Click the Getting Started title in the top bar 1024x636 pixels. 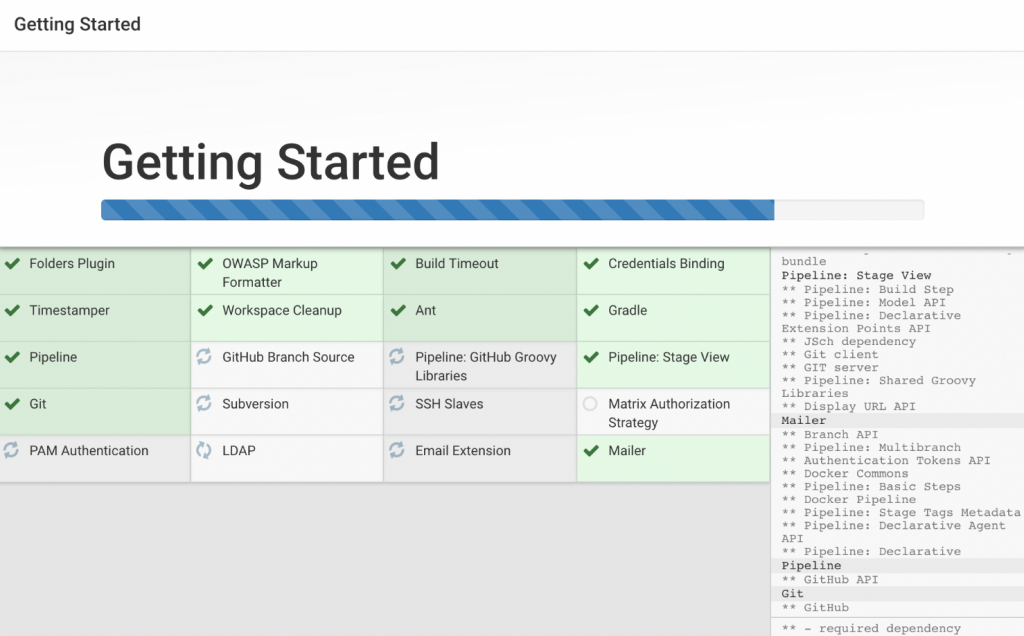coord(77,24)
